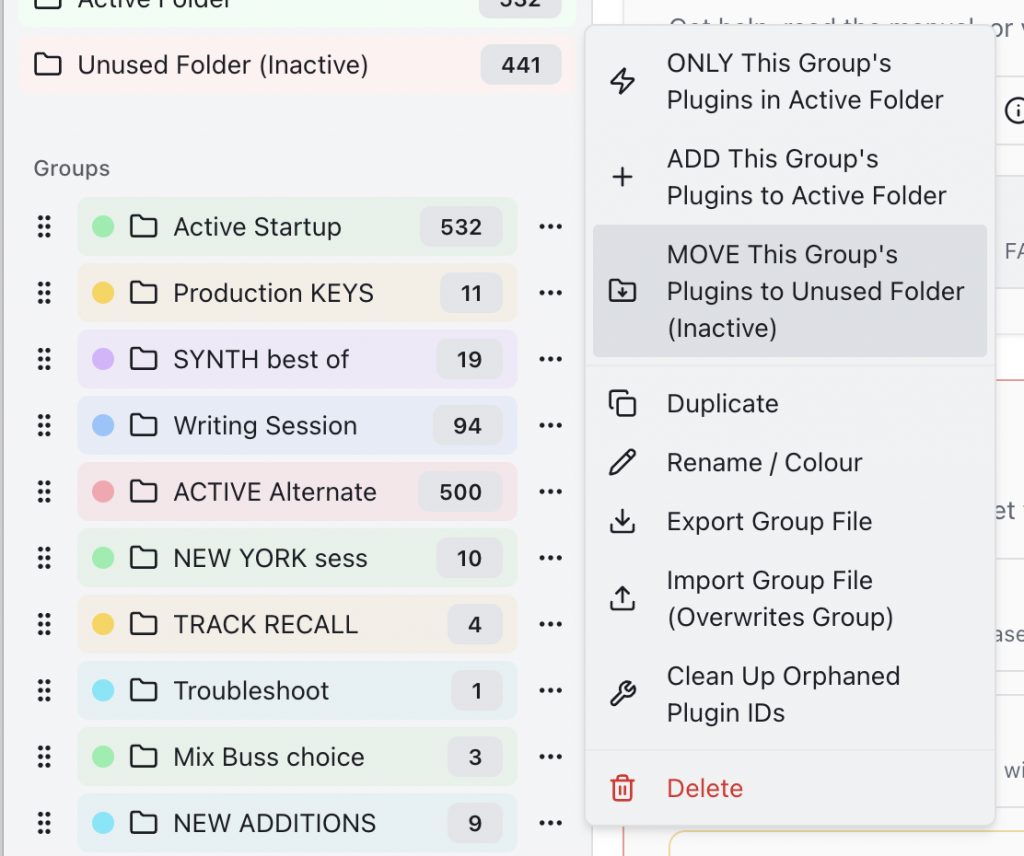The width and height of the screenshot is (1024, 856).
Task: Choose Delete from the context menu
Action: pyautogui.click(x=705, y=788)
